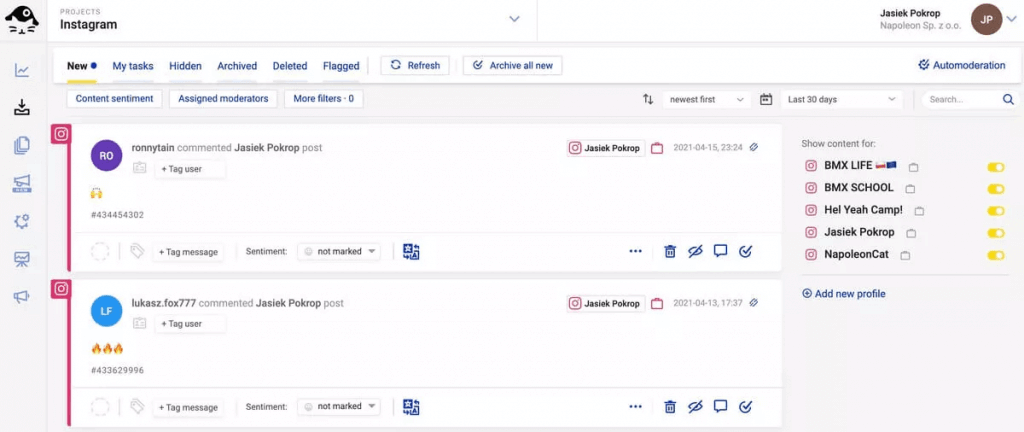Click the RO avatar of ronnytain
The height and width of the screenshot is (432, 1024).
pyautogui.click(x=106, y=157)
